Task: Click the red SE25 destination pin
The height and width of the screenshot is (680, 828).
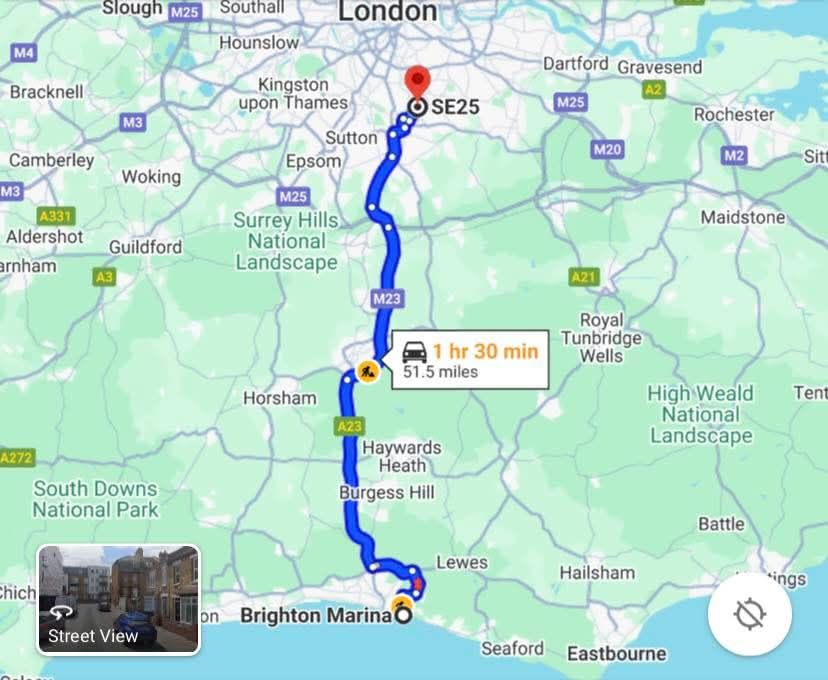Action: [418, 82]
